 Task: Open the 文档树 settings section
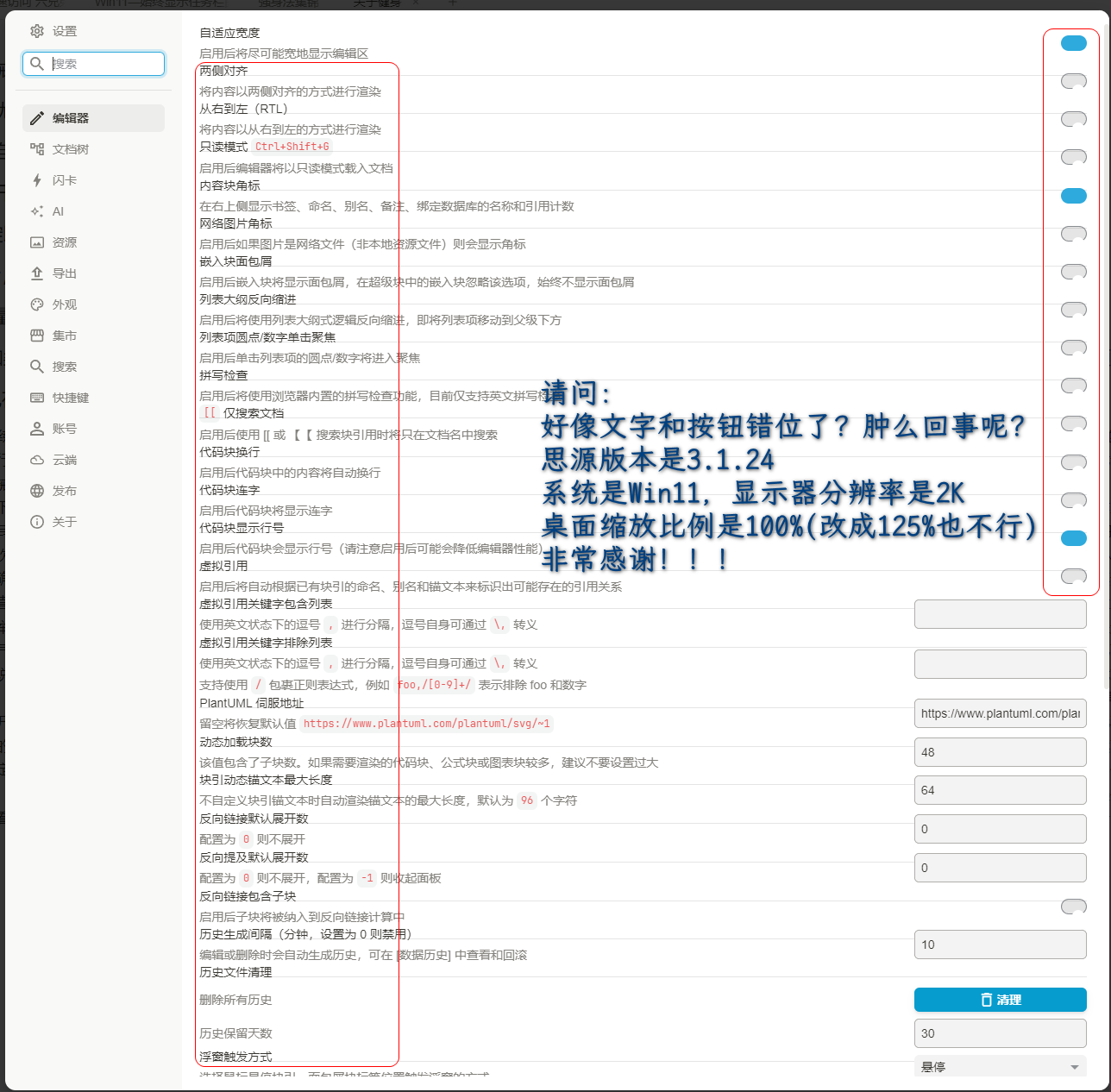[x=93, y=149]
